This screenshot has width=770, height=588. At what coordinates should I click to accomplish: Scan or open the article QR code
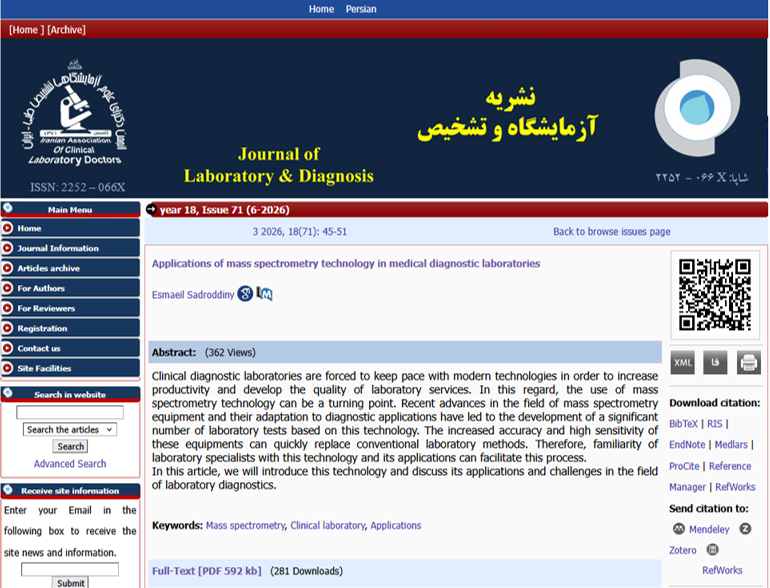pos(715,295)
